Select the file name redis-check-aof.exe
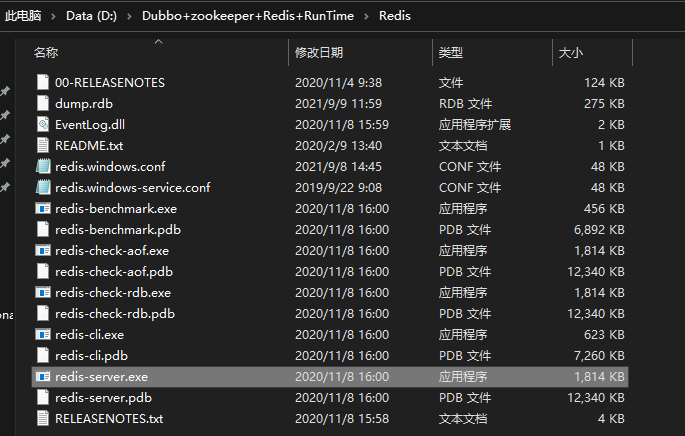The width and height of the screenshot is (685, 436). (x=112, y=251)
